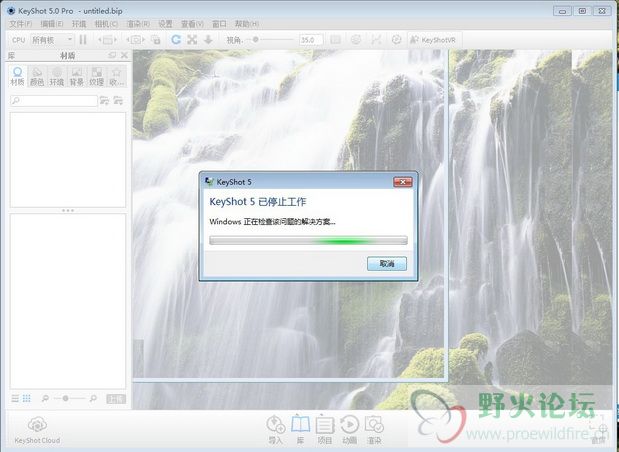619x452 pixels.
Task: Expand the CPU cores 所有核 dropdown
Action: [52, 40]
